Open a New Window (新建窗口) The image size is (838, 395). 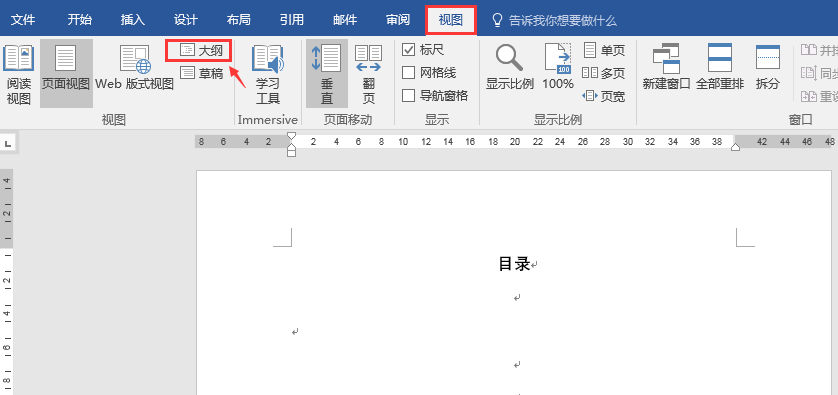click(666, 67)
